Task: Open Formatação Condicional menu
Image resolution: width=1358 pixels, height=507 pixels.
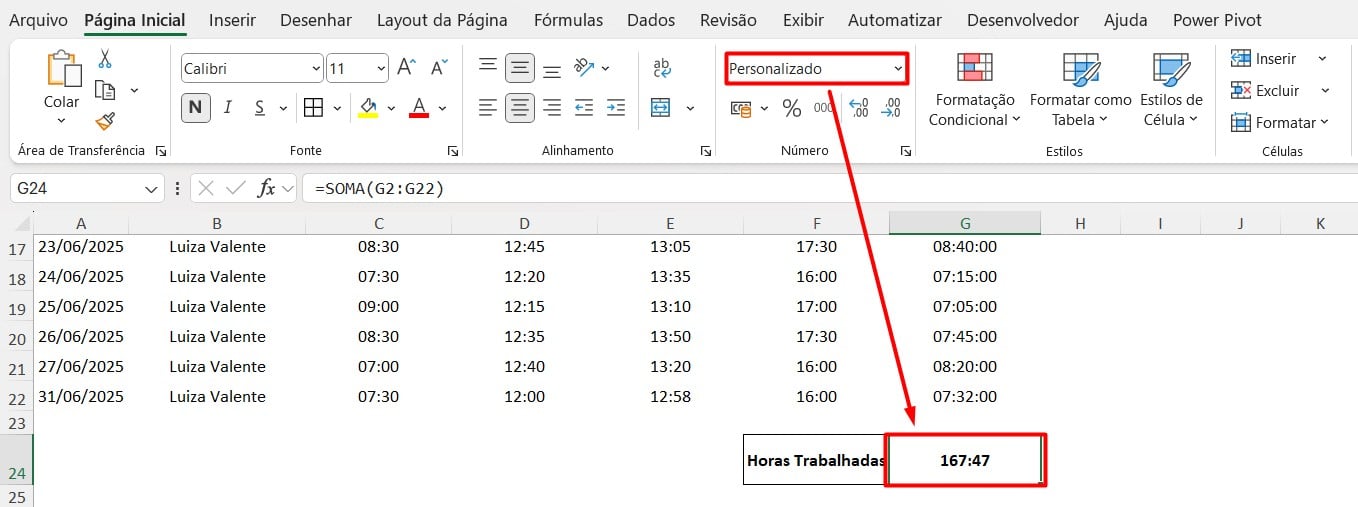Action: click(x=974, y=91)
